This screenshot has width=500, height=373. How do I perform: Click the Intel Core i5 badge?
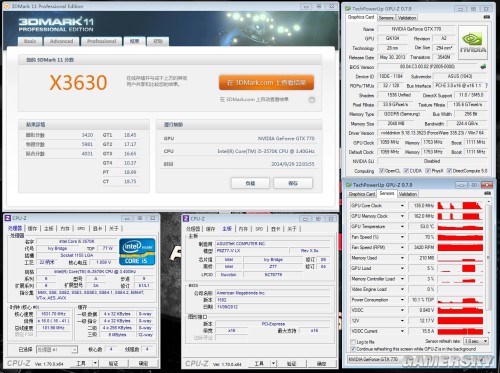pyautogui.click(x=137, y=252)
